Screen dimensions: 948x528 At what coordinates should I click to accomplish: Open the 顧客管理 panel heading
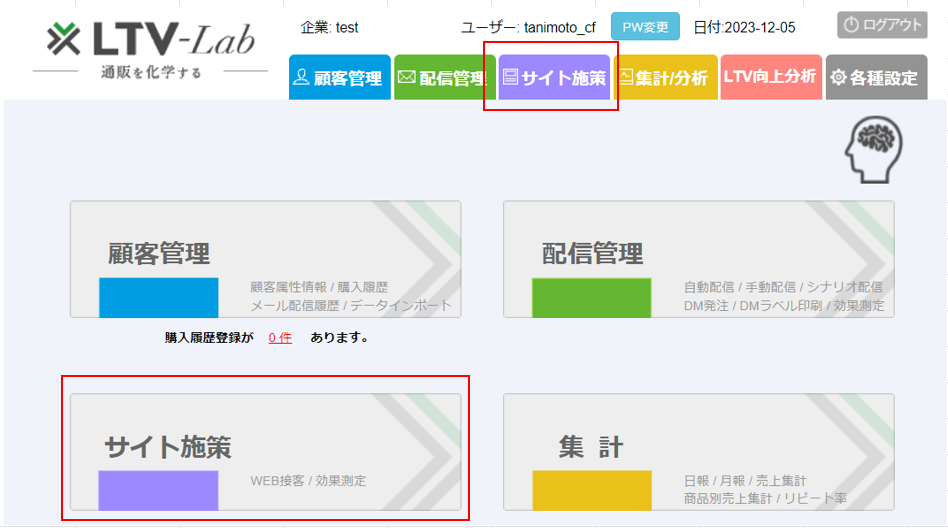coord(159,253)
